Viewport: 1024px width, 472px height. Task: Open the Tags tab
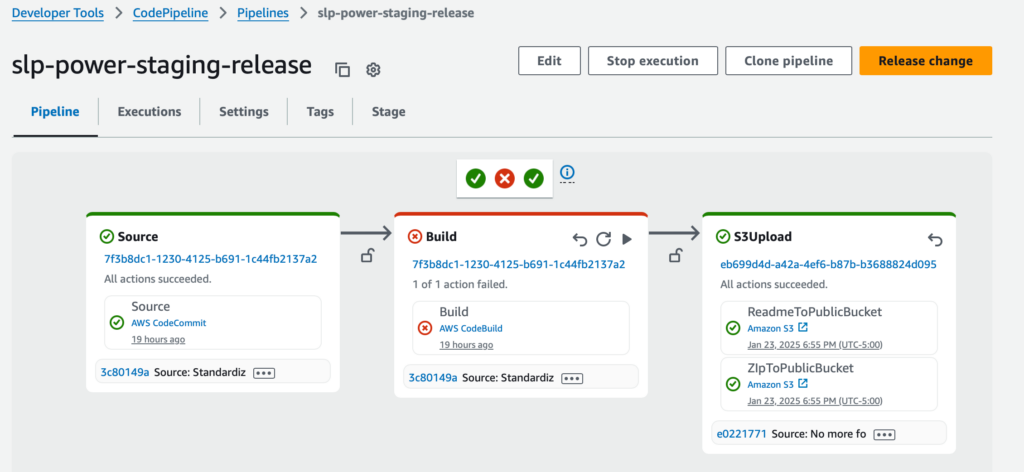point(320,112)
